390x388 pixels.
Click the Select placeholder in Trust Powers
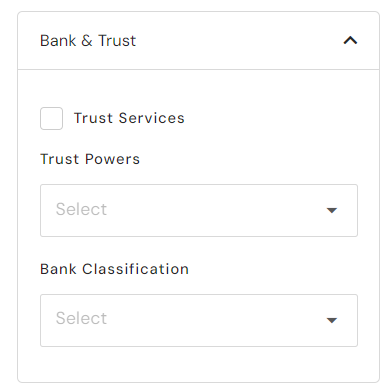click(x=81, y=209)
